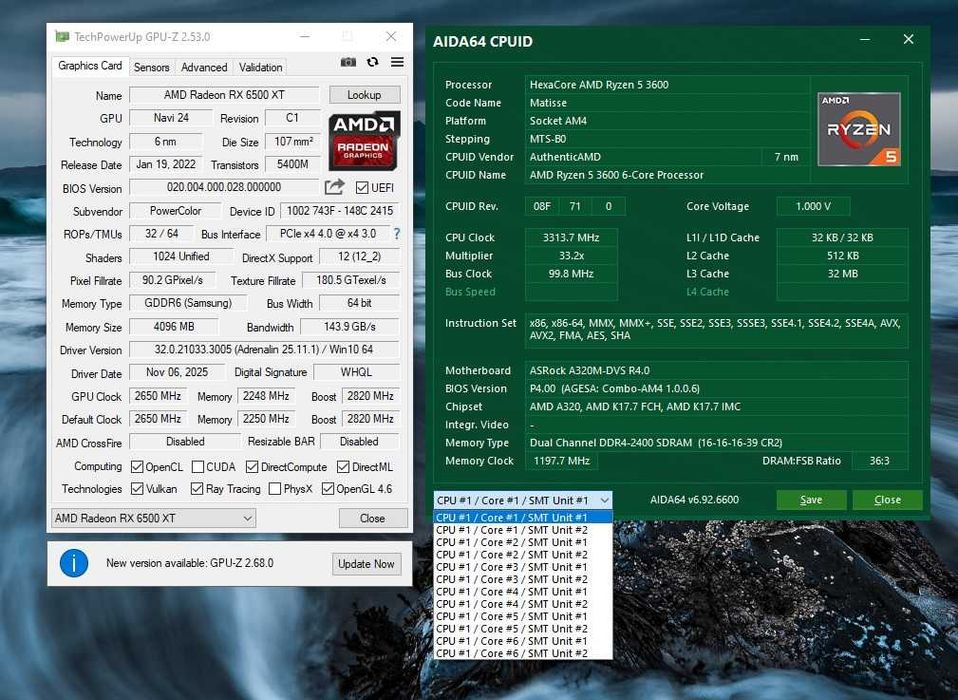Click the blue info icon in update notice
The height and width of the screenshot is (700, 958).
tap(74, 563)
